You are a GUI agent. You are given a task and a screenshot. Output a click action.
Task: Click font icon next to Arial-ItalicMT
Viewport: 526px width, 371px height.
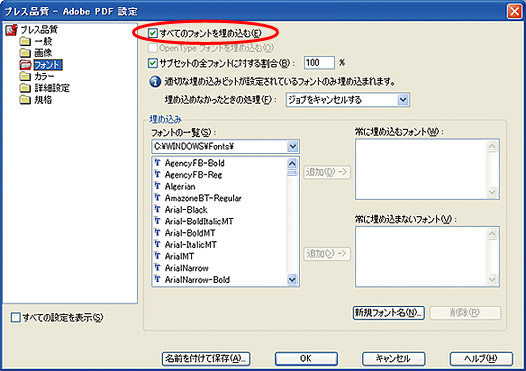coord(157,245)
